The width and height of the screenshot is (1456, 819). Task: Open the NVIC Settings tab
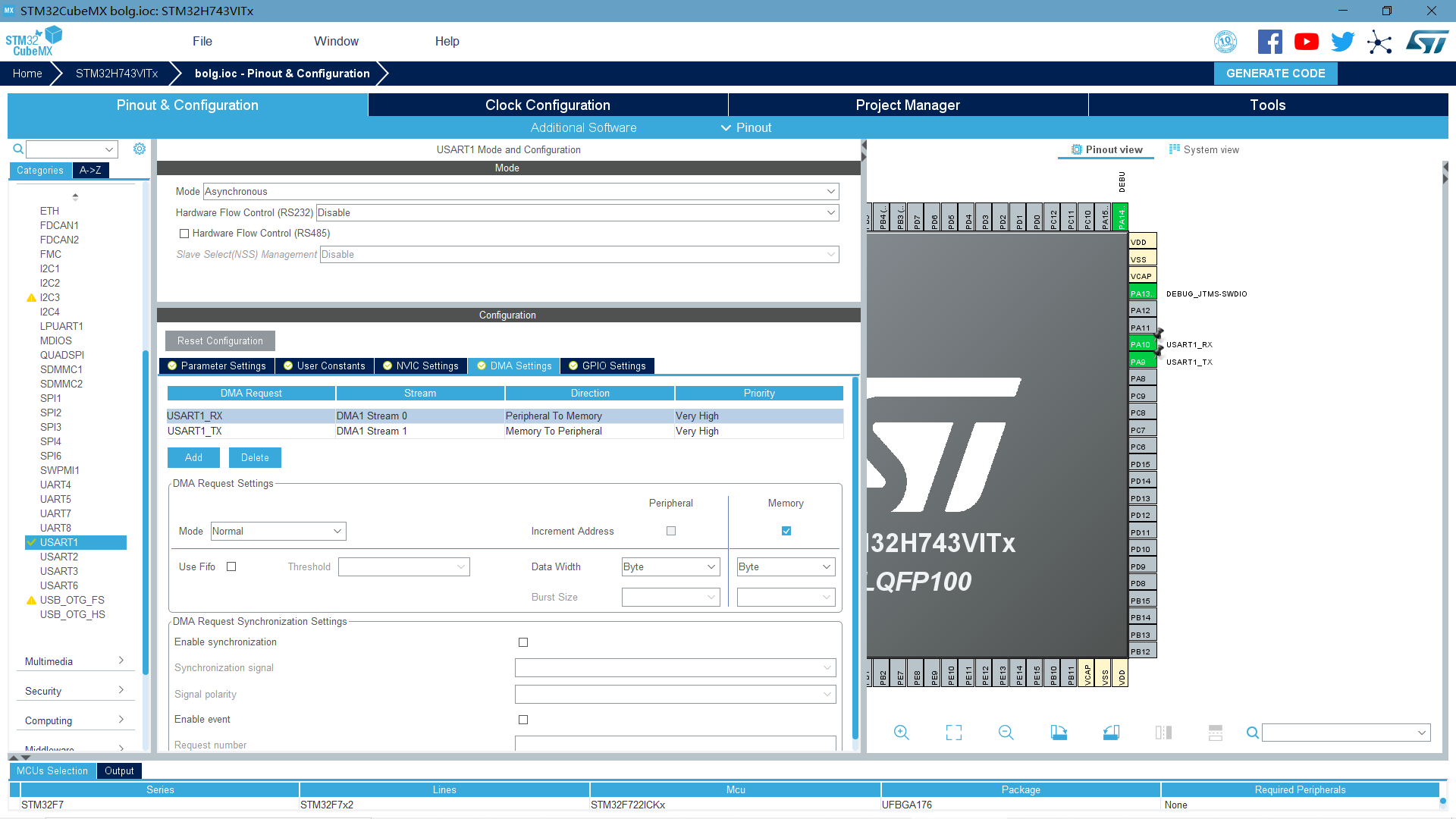click(x=421, y=366)
